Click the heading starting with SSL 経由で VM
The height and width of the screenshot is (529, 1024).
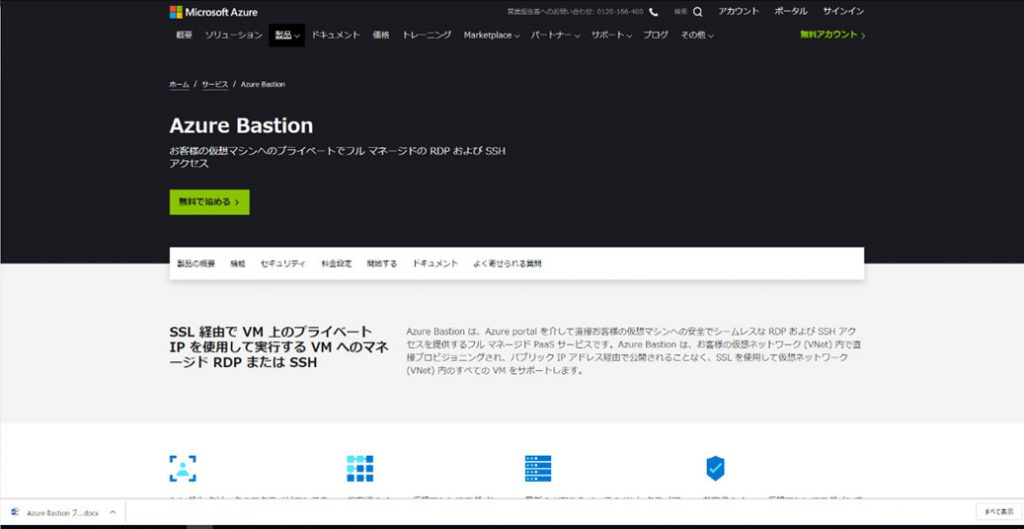tap(279, 347)
